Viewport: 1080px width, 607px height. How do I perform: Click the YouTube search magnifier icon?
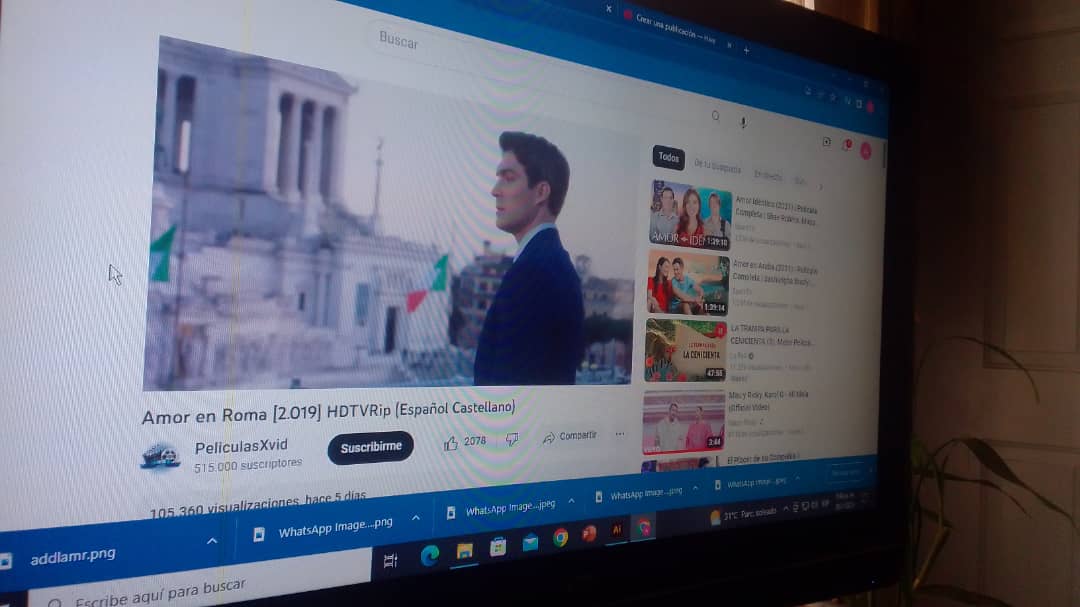click(x=716, y=116)
